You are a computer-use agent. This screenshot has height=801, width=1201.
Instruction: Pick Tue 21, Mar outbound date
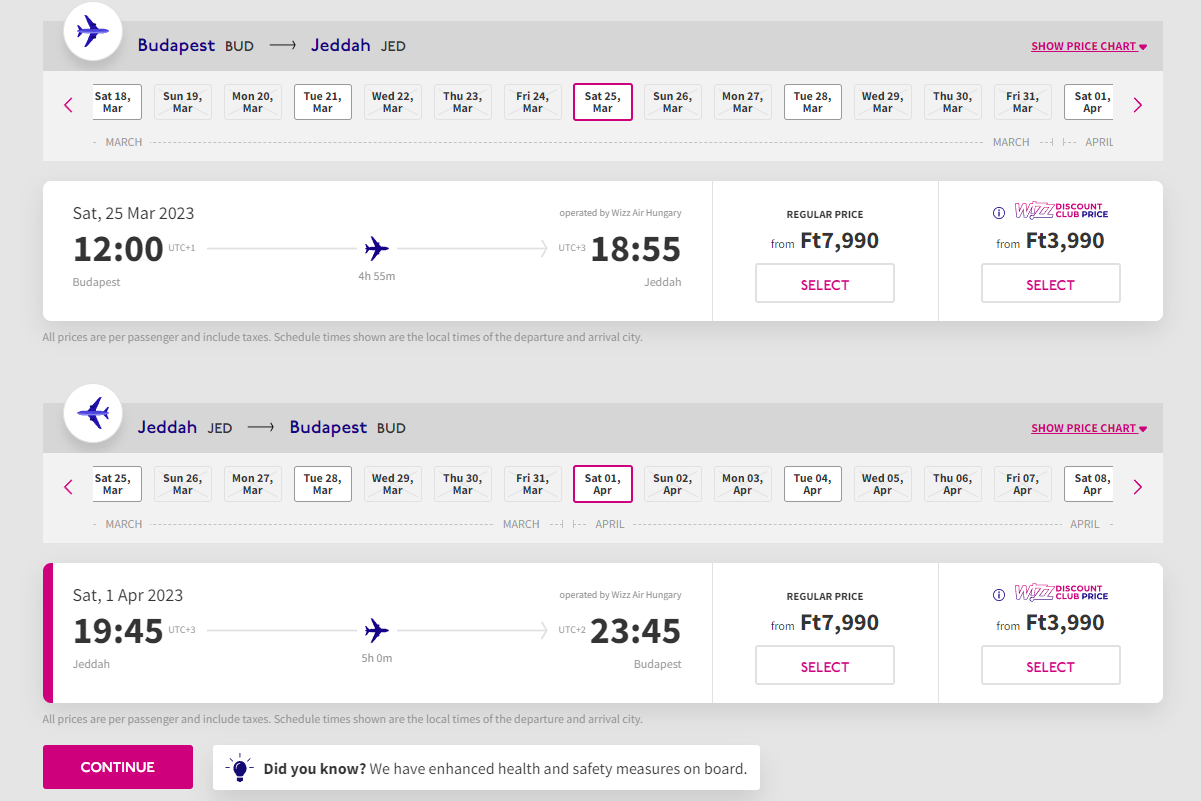[x=323, y=102]
